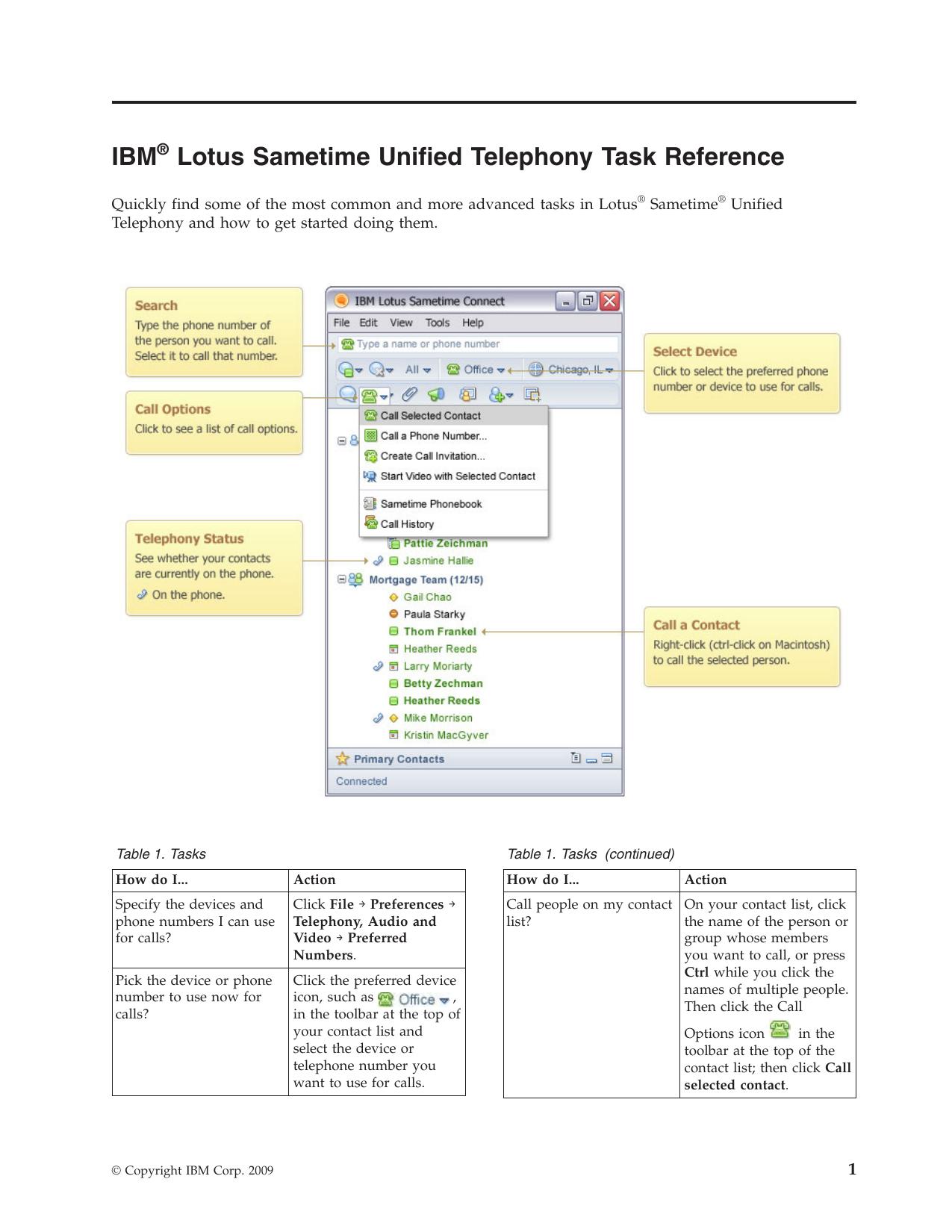
Task: Minimize the Sametime Connect window
Action: [x=566, y=301]
